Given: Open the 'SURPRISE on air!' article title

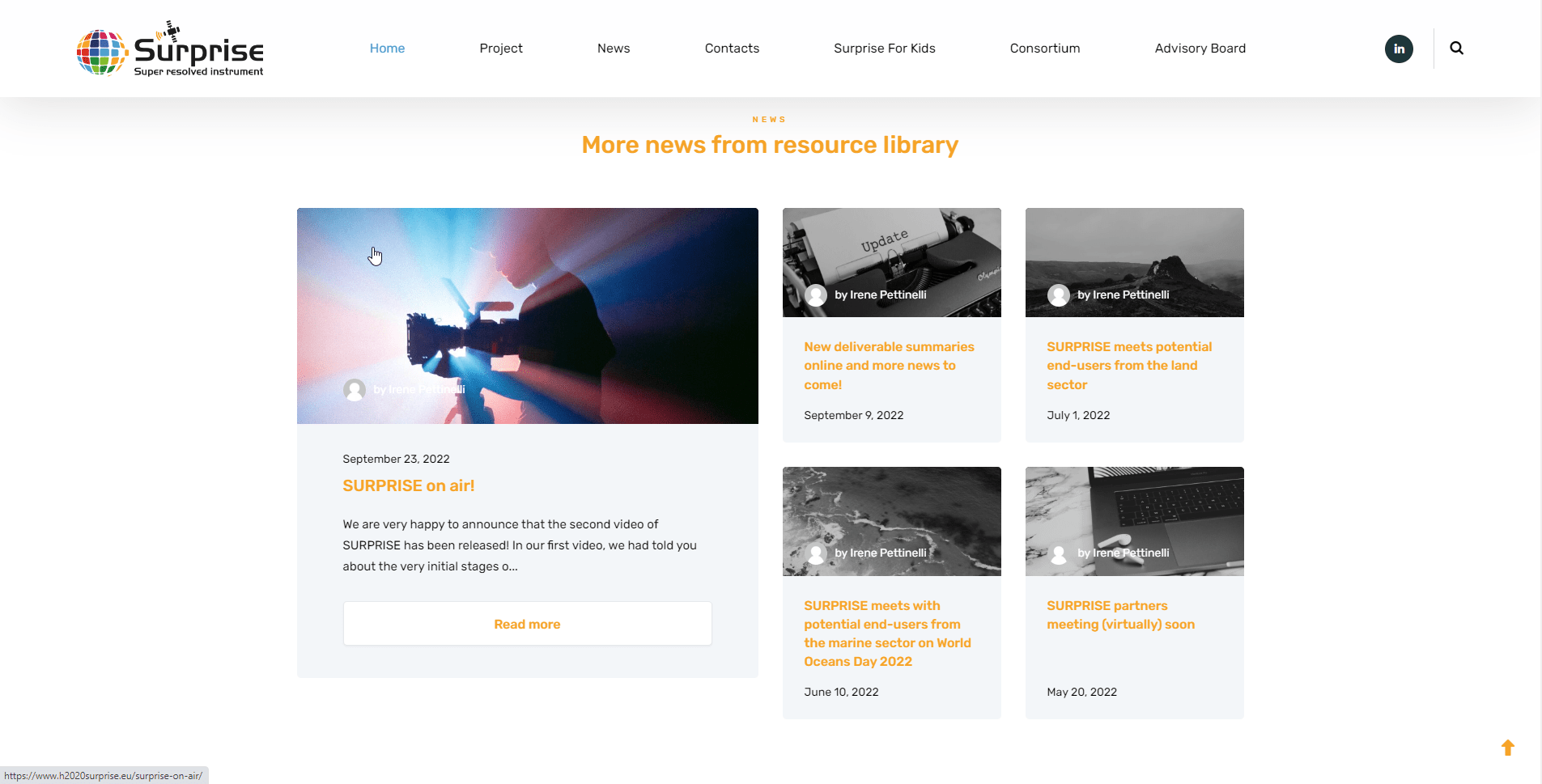Looking at the screenshot, I should click(408, 485).
